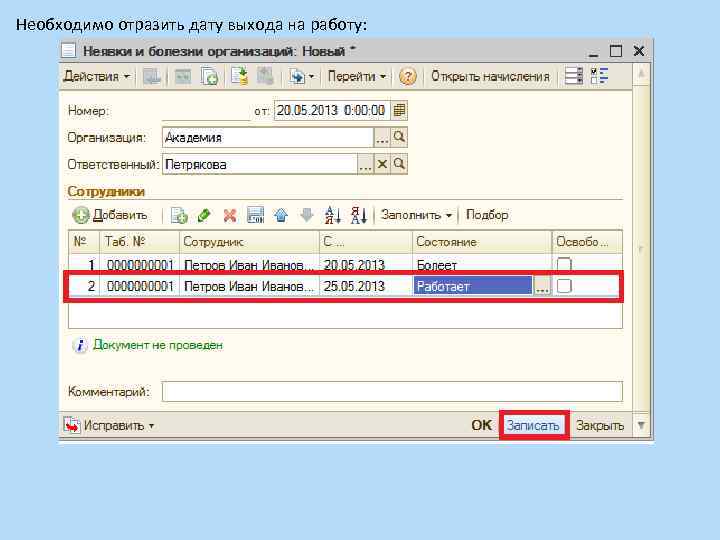Click the scroll down arrow of the form scrollbar
720x540 pixels.
641,425
